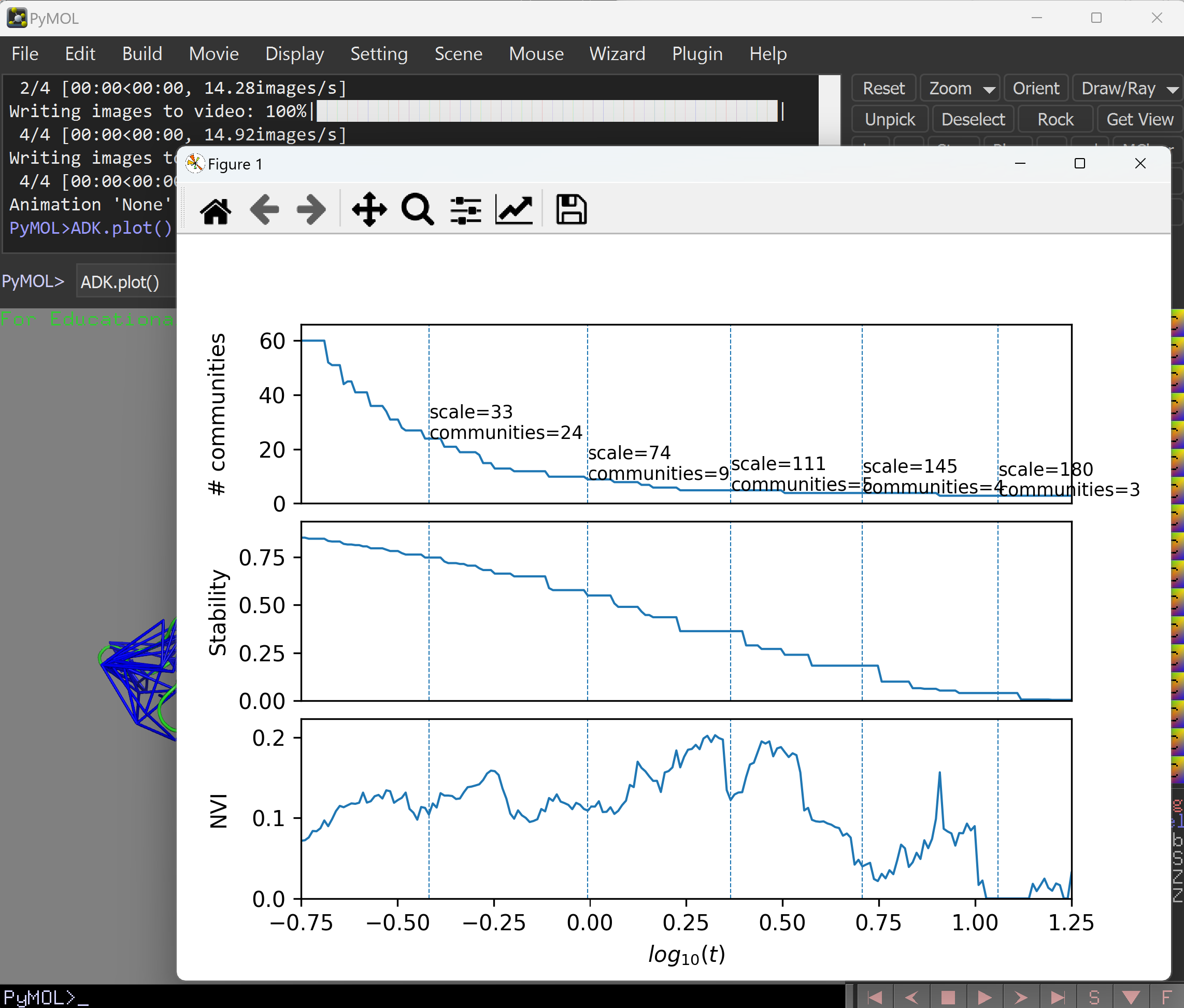Click the Reset button
The image size is (1184, 1008).
coord(883,89)
